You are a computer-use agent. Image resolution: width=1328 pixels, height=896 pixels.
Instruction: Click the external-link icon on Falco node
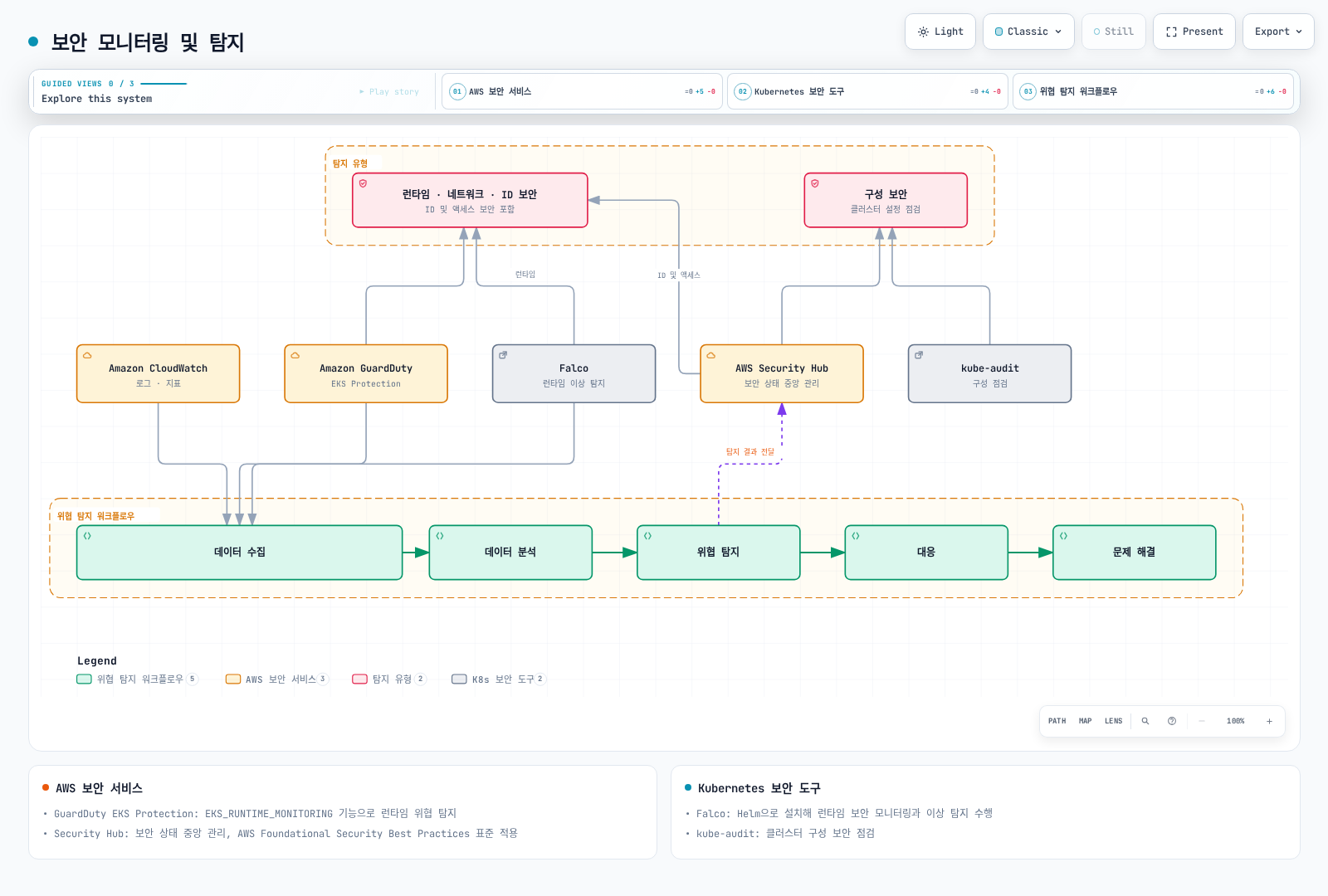(503, 355)
